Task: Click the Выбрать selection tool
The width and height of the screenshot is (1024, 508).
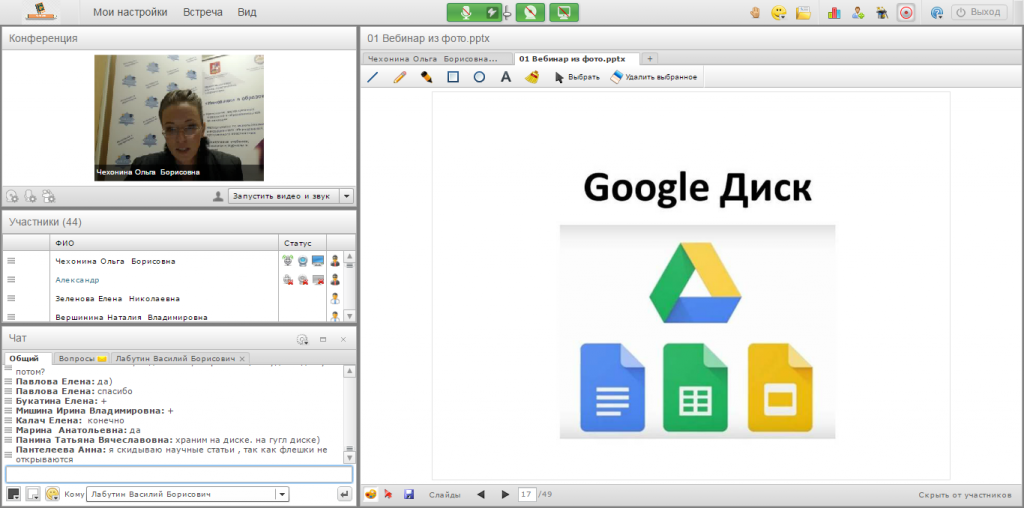Action: 577,77
